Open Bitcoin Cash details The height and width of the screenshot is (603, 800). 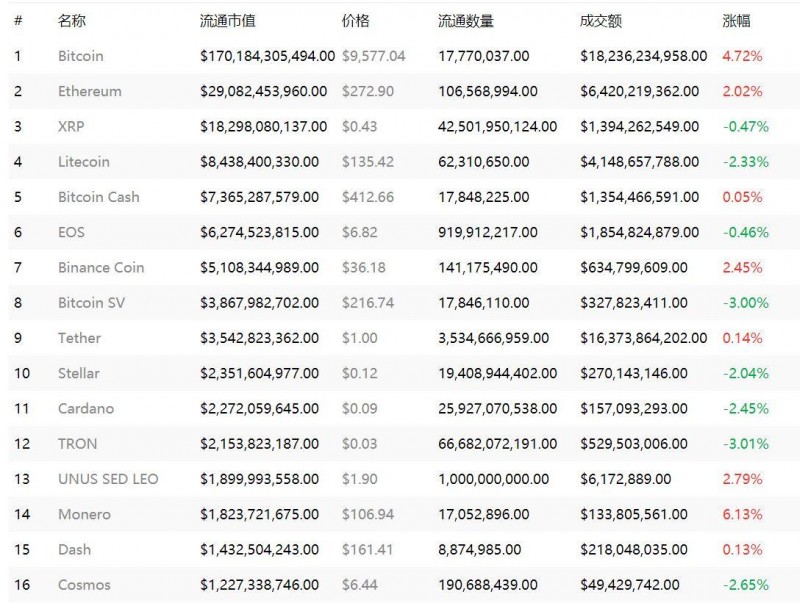[98, 197]
